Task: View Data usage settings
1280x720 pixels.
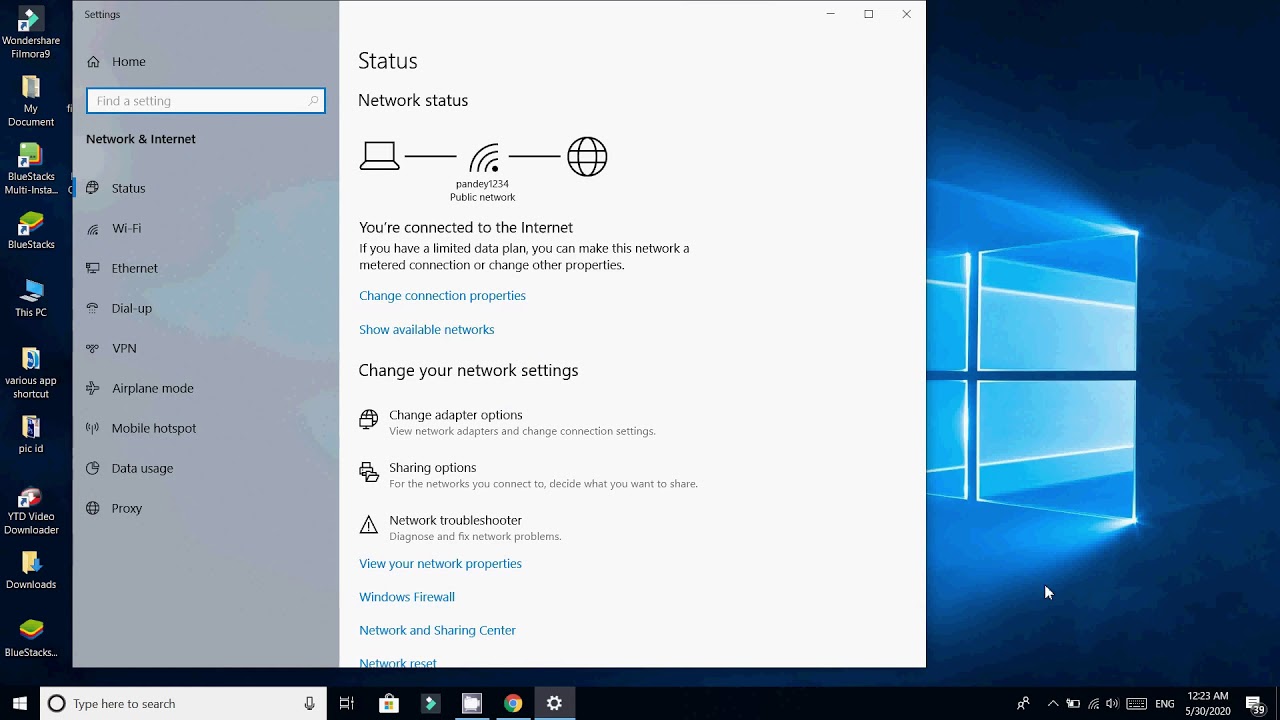Action: (142, 468)
